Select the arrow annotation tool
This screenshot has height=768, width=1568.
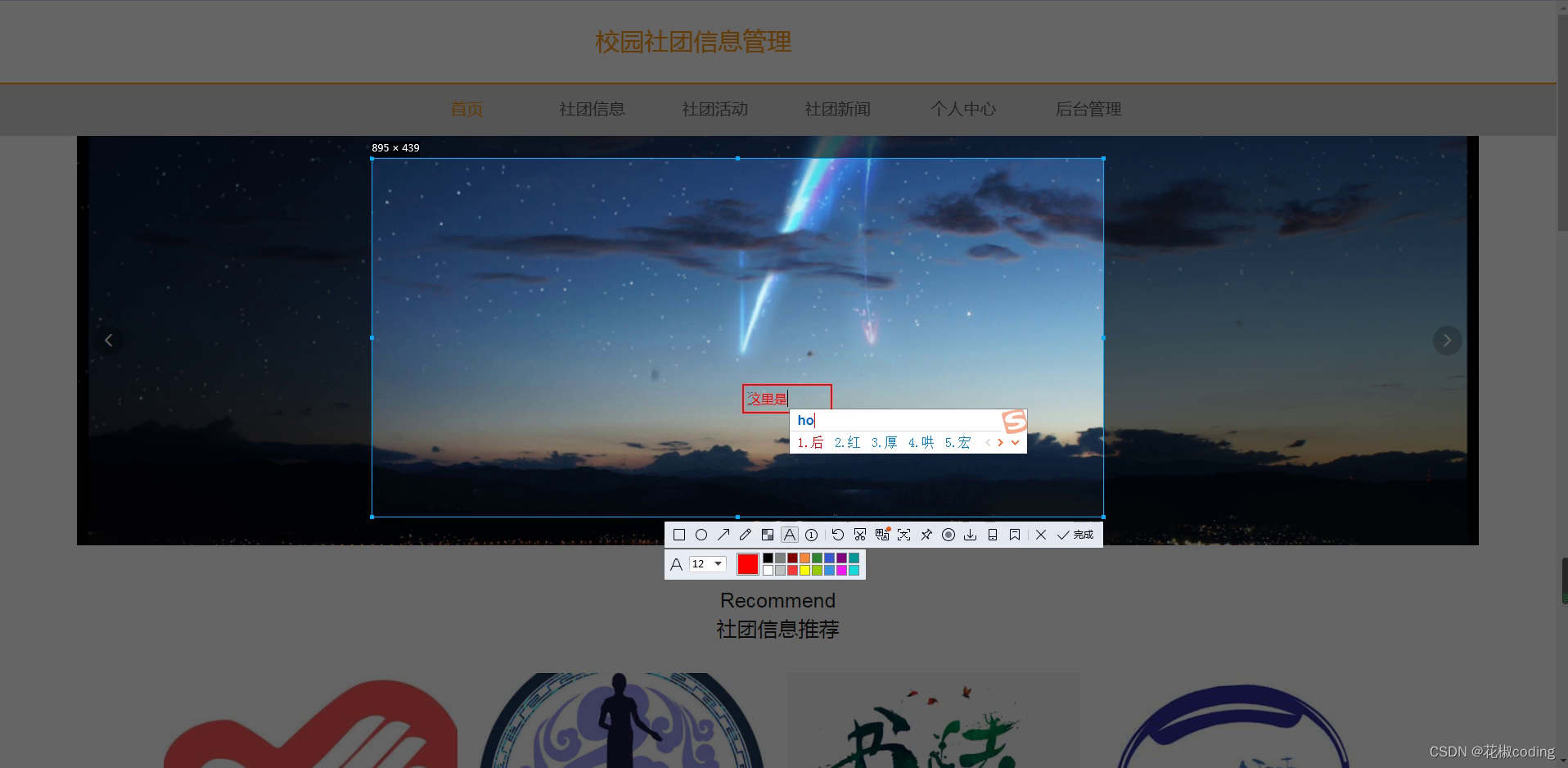point(723,535)
